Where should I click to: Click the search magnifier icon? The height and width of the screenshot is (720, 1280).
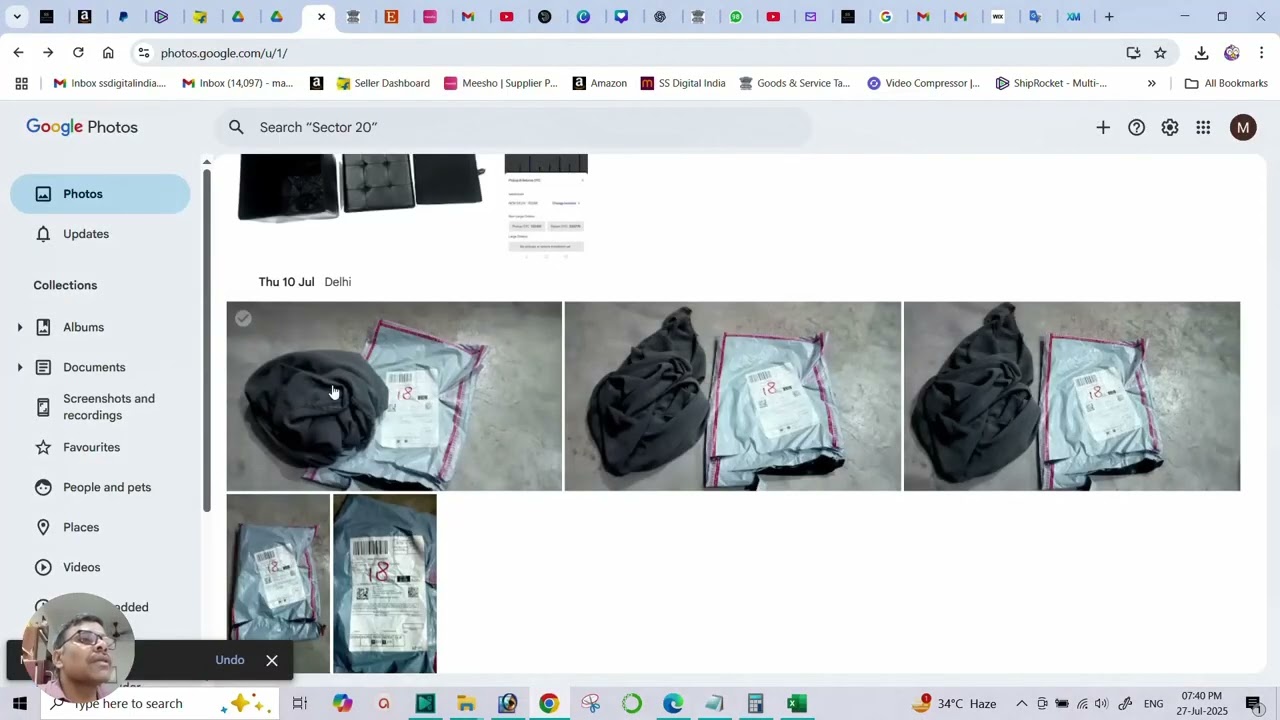click(x=236, y=127)
